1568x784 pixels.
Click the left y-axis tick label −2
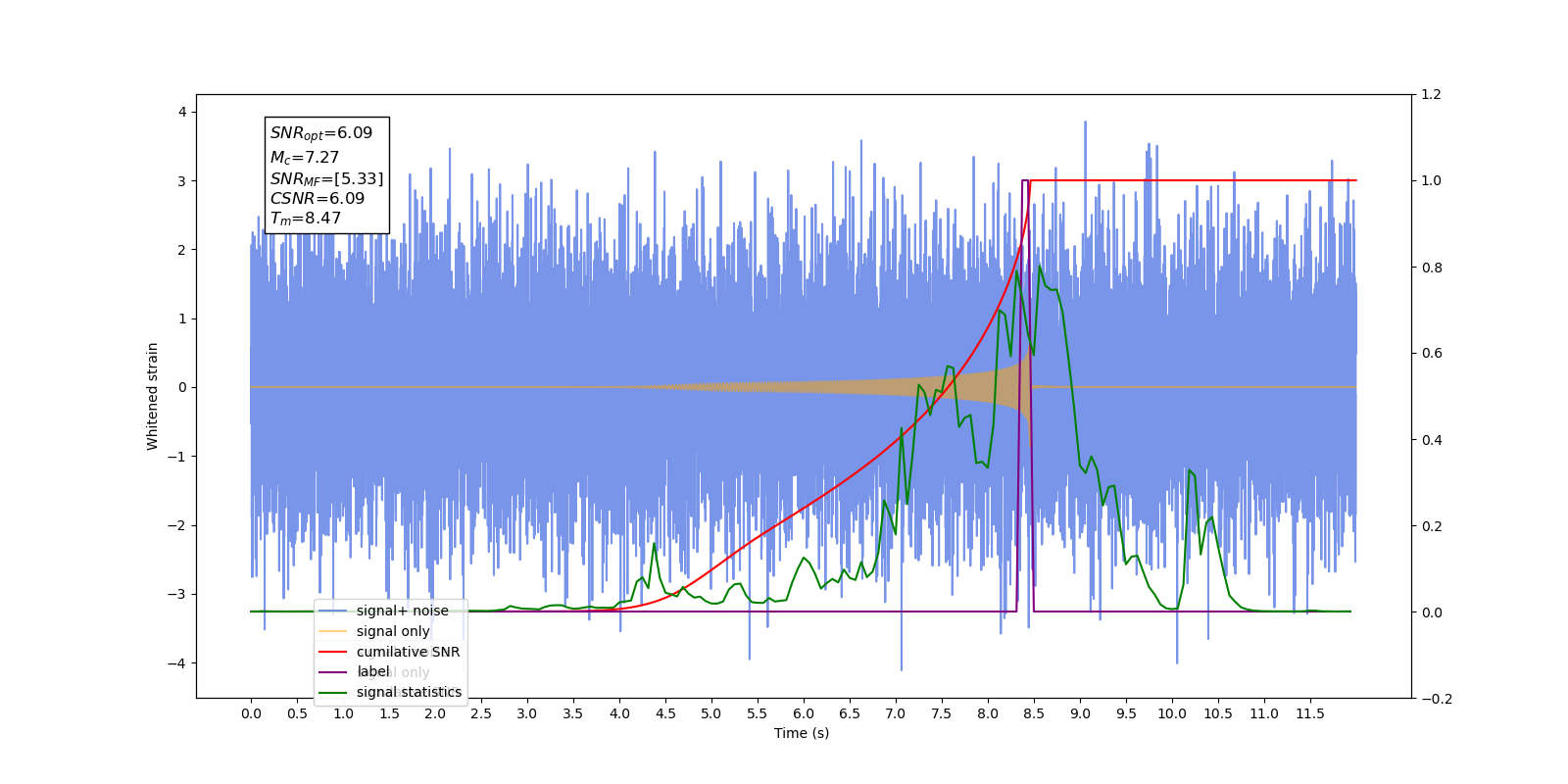click(x=177, y=525)
